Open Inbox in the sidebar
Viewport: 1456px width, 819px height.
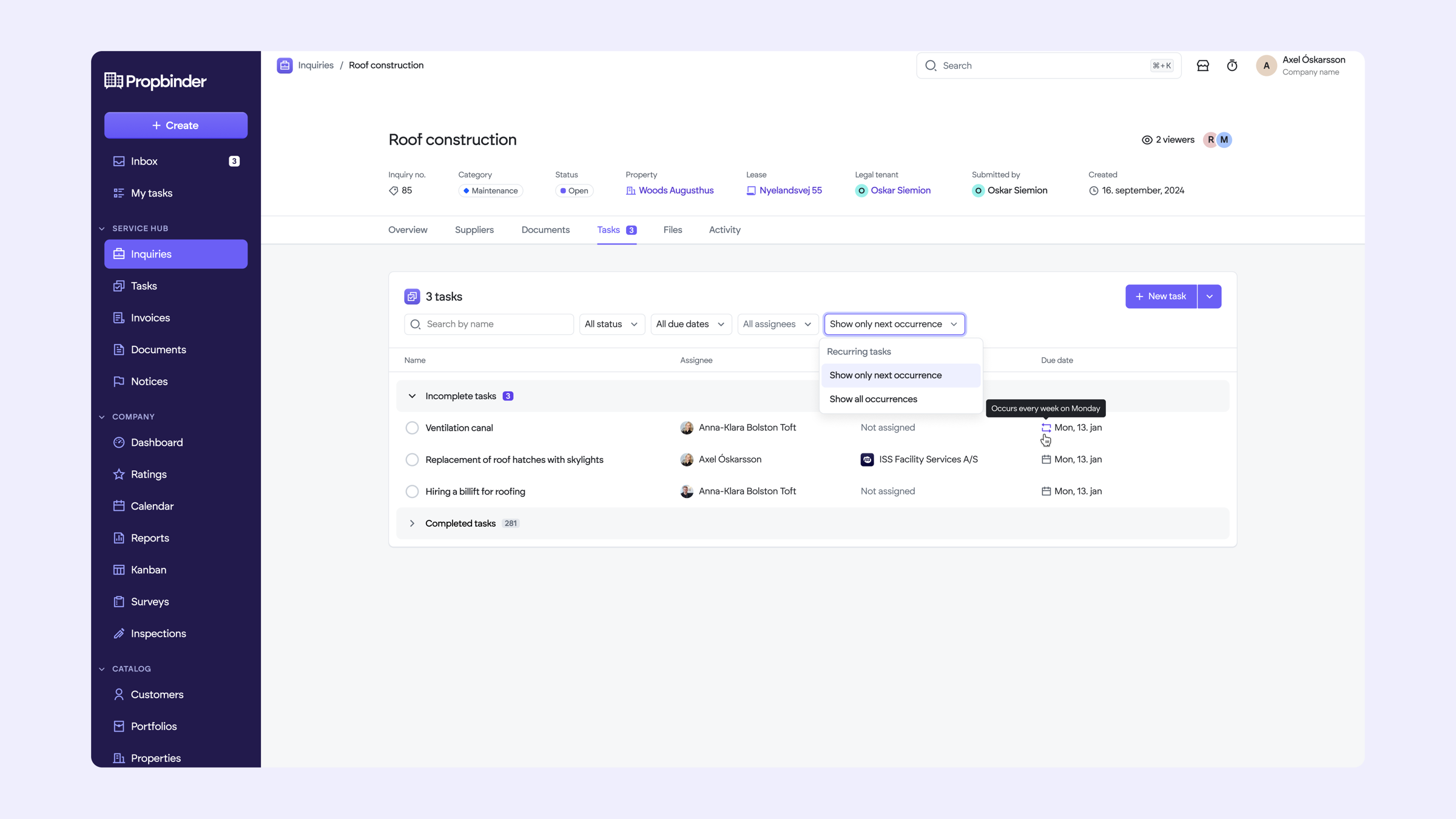pos(176,161)
